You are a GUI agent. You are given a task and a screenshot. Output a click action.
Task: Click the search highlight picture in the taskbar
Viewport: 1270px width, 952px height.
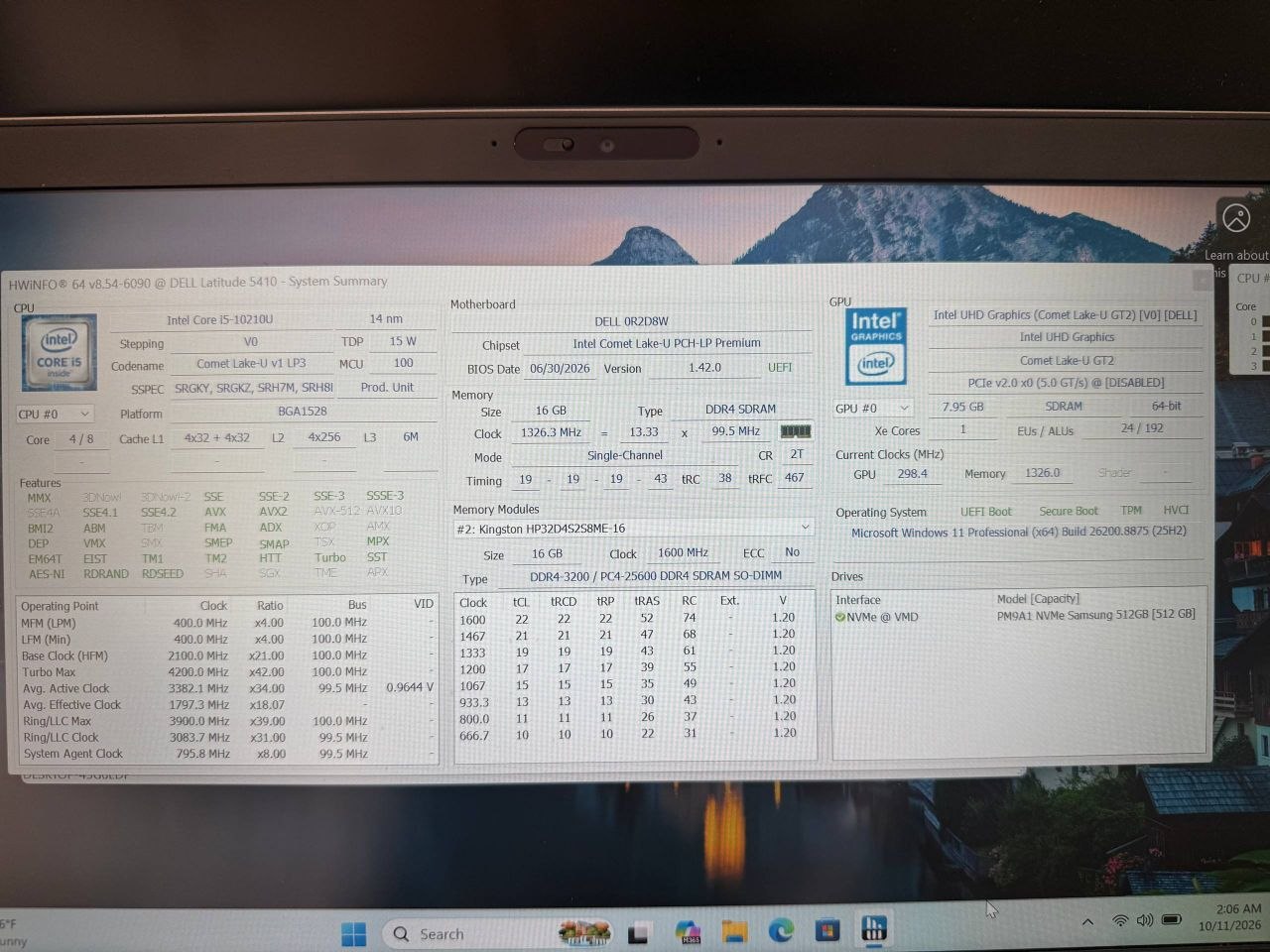pos(583,933)
